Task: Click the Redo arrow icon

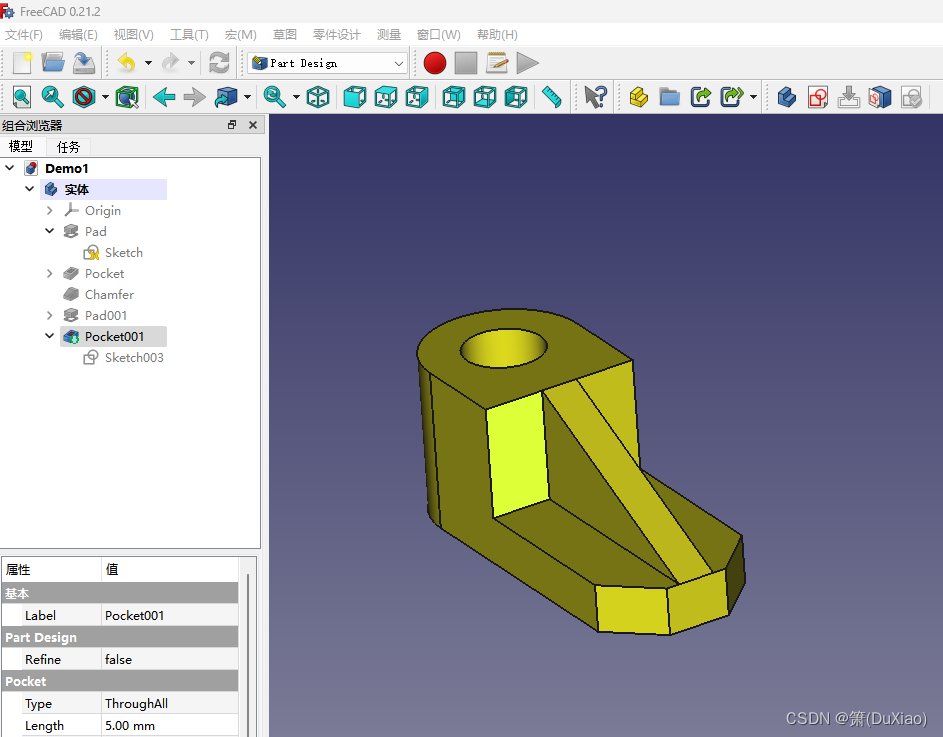Action: point(171,63)
